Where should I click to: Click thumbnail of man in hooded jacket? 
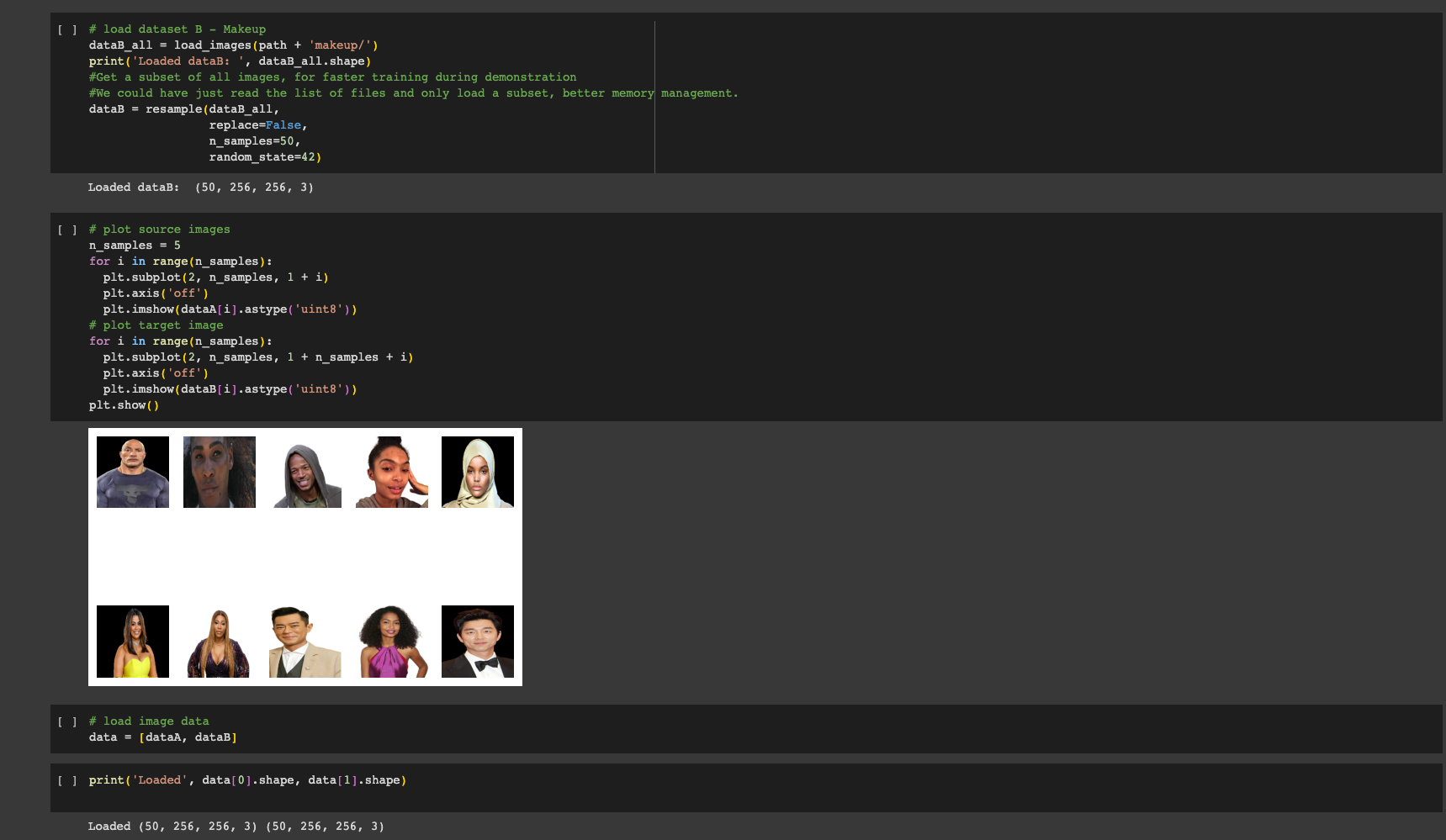pos(305,472)
